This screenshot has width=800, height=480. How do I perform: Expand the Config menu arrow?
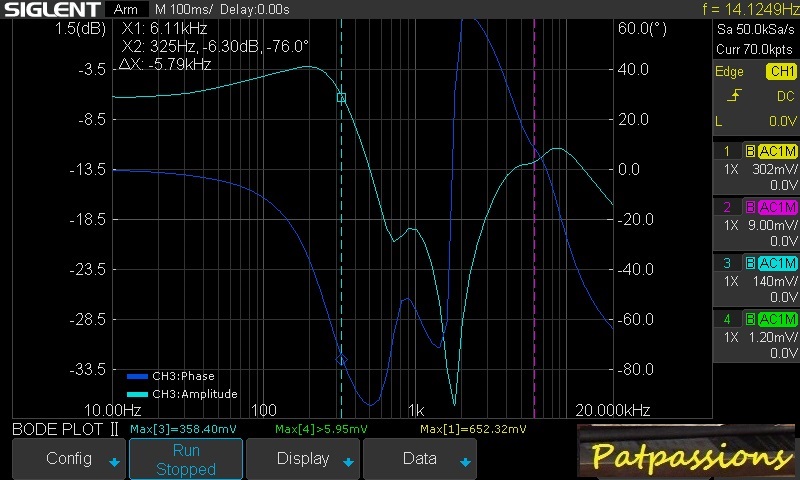[114, 462]
